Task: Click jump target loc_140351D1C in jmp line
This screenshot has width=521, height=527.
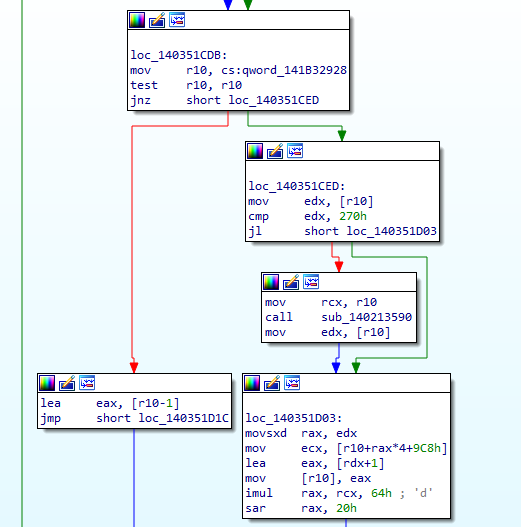Action: [184, 418]
